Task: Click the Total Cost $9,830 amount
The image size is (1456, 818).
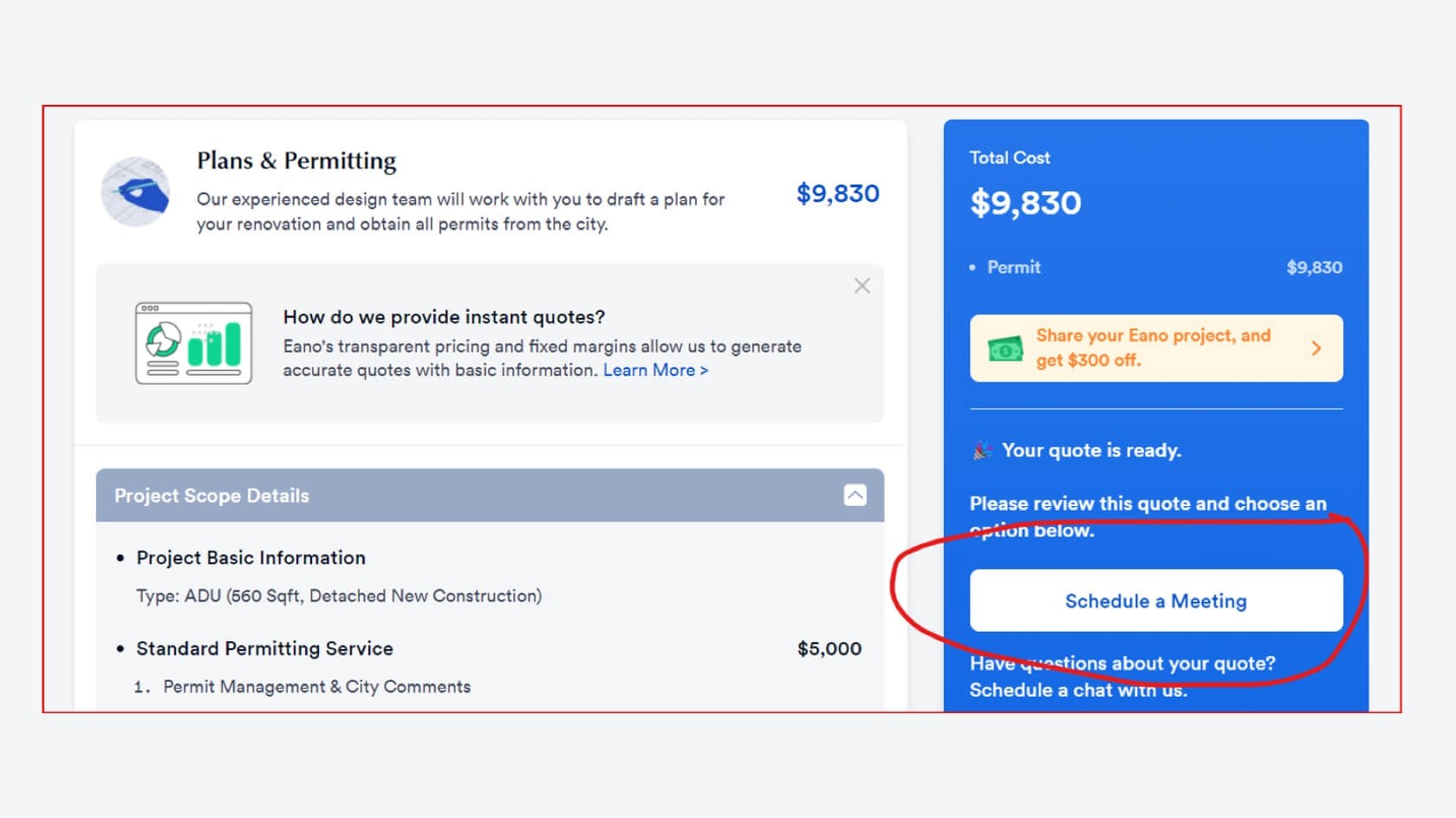Action: (1025, 203)
